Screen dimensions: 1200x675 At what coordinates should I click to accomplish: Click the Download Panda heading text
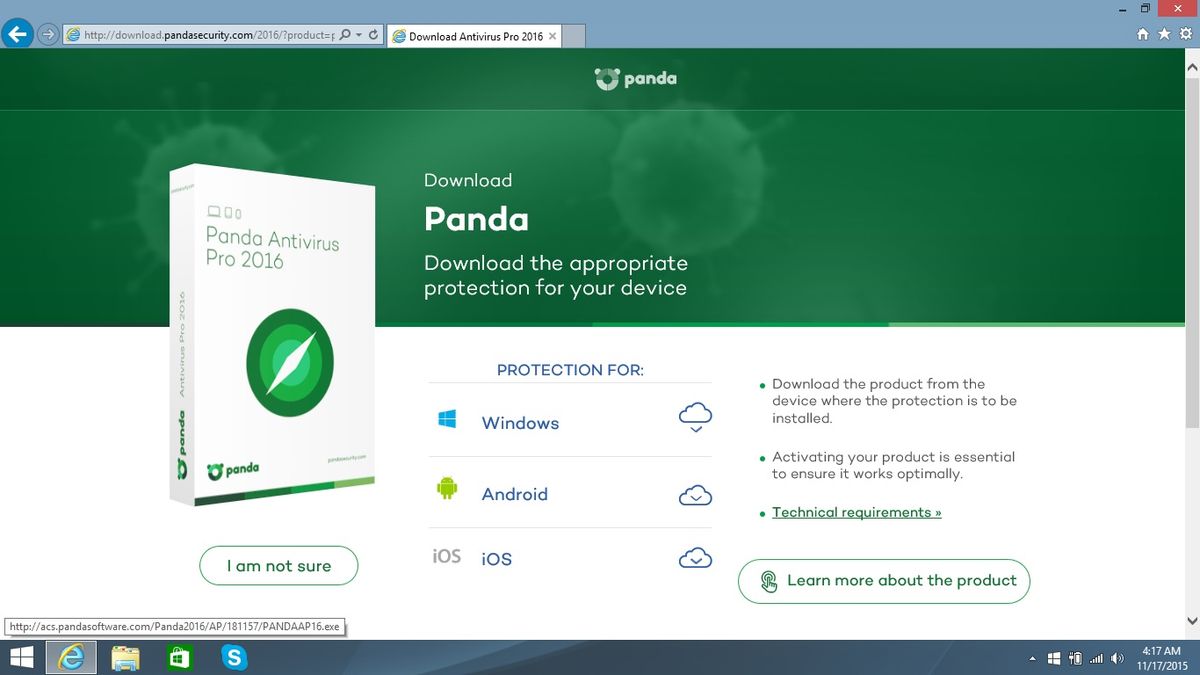[477, 202]
